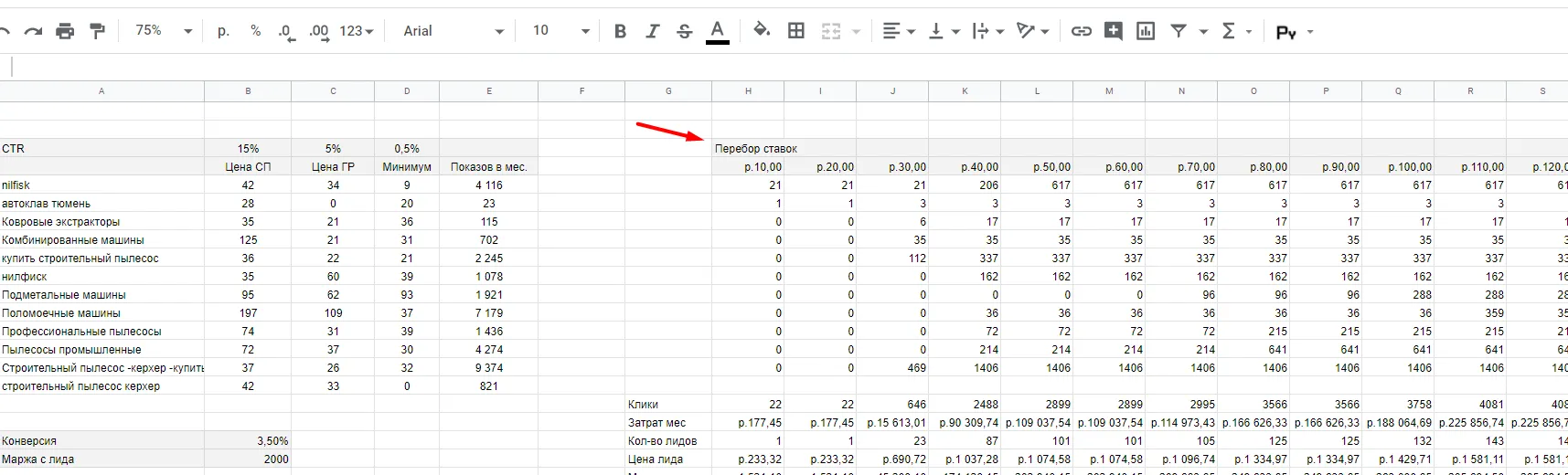This screenshot has height=475, width=1568.
Task: Open the vertical align dropdown
Action: [944, 31]
